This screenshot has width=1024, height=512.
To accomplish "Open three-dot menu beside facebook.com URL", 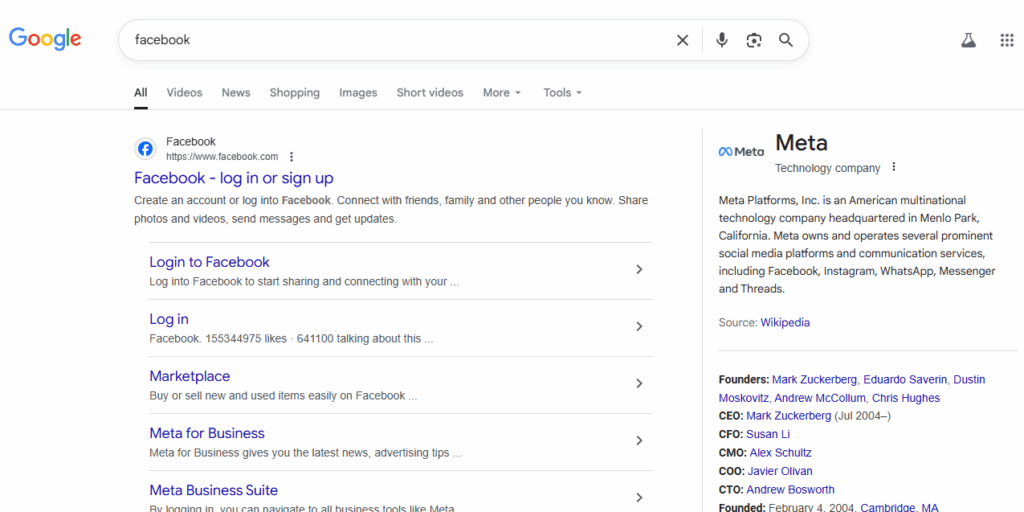I will tap(291, 157).
